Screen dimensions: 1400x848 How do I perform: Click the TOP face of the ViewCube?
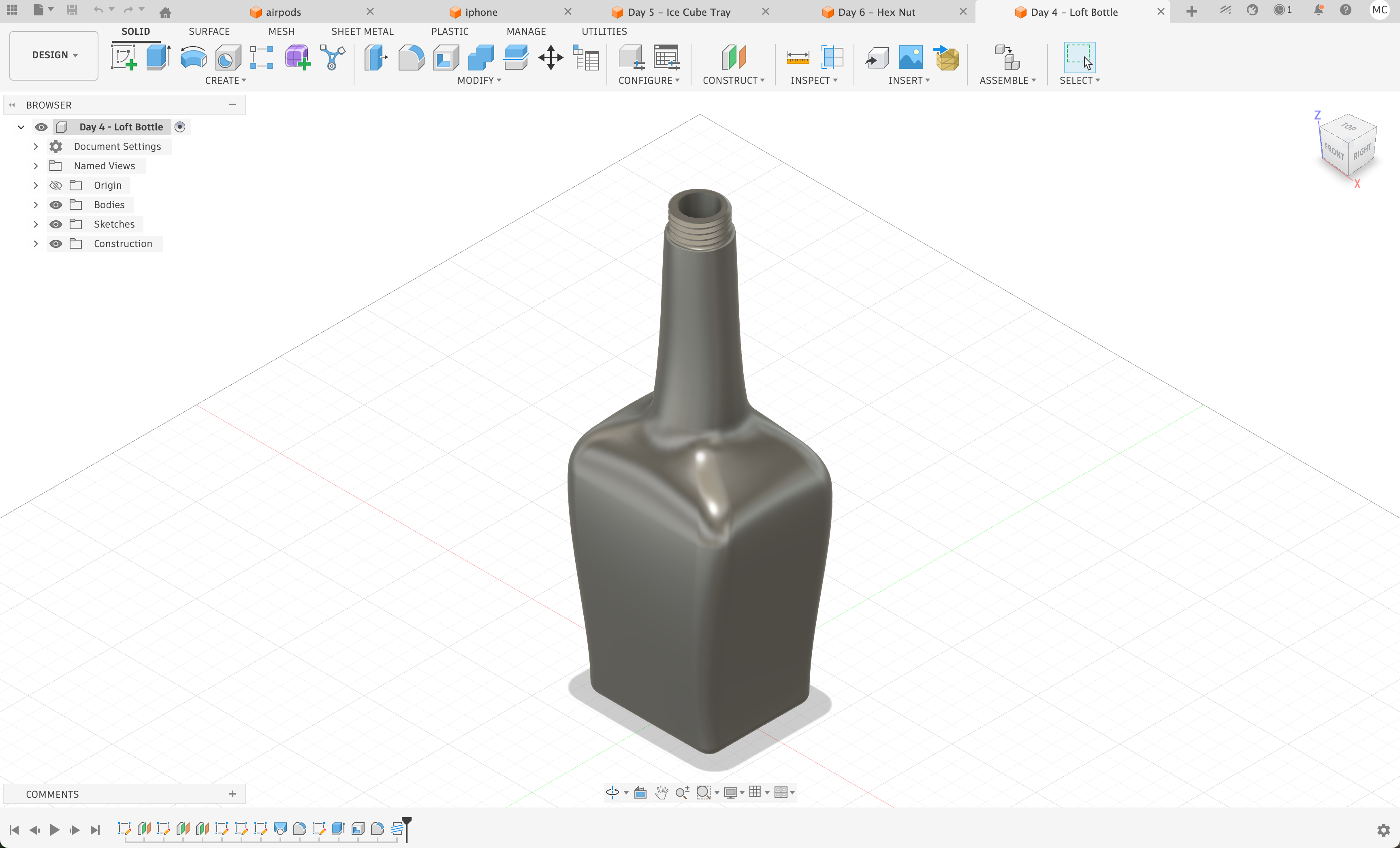[1349, 127]
